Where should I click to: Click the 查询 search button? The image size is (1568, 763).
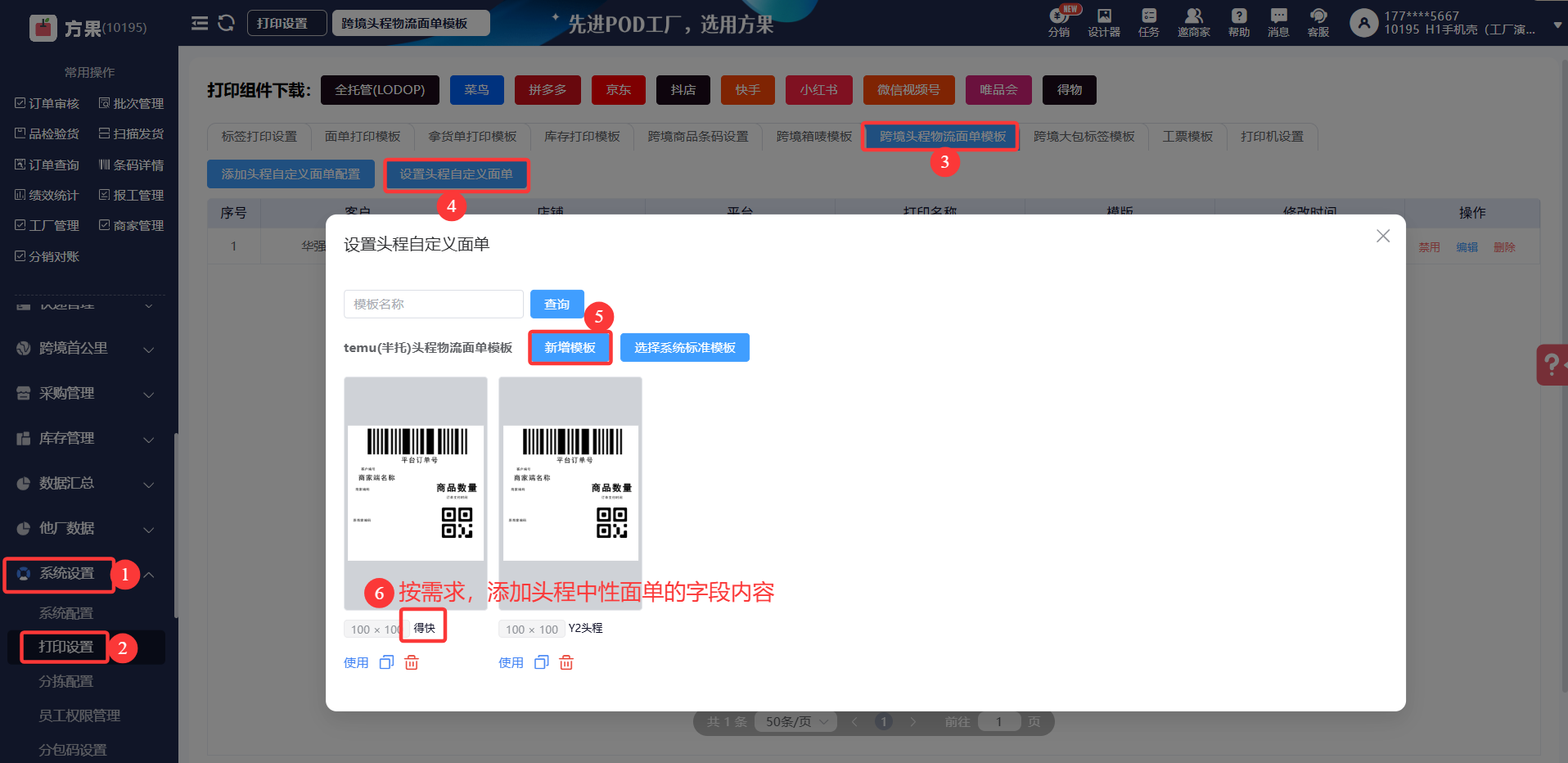[557, 304]
